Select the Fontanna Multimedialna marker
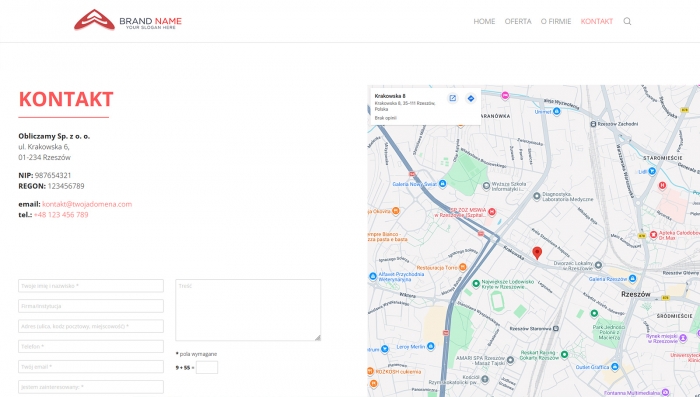This screenshot has width=700, height=397. pos(666,393)
